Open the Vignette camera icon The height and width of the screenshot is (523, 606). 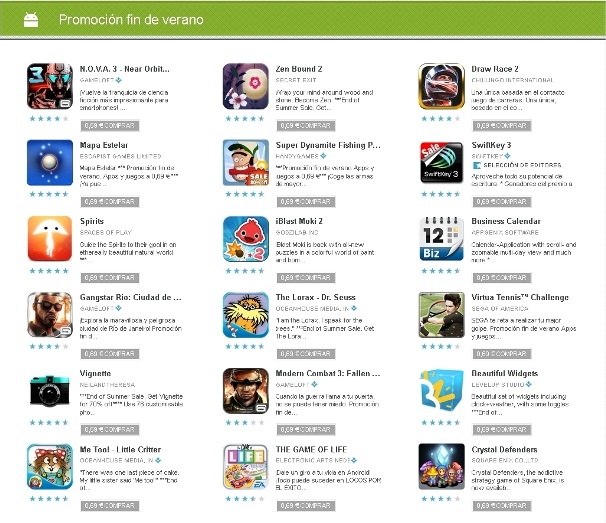click(x=50, y=391)
